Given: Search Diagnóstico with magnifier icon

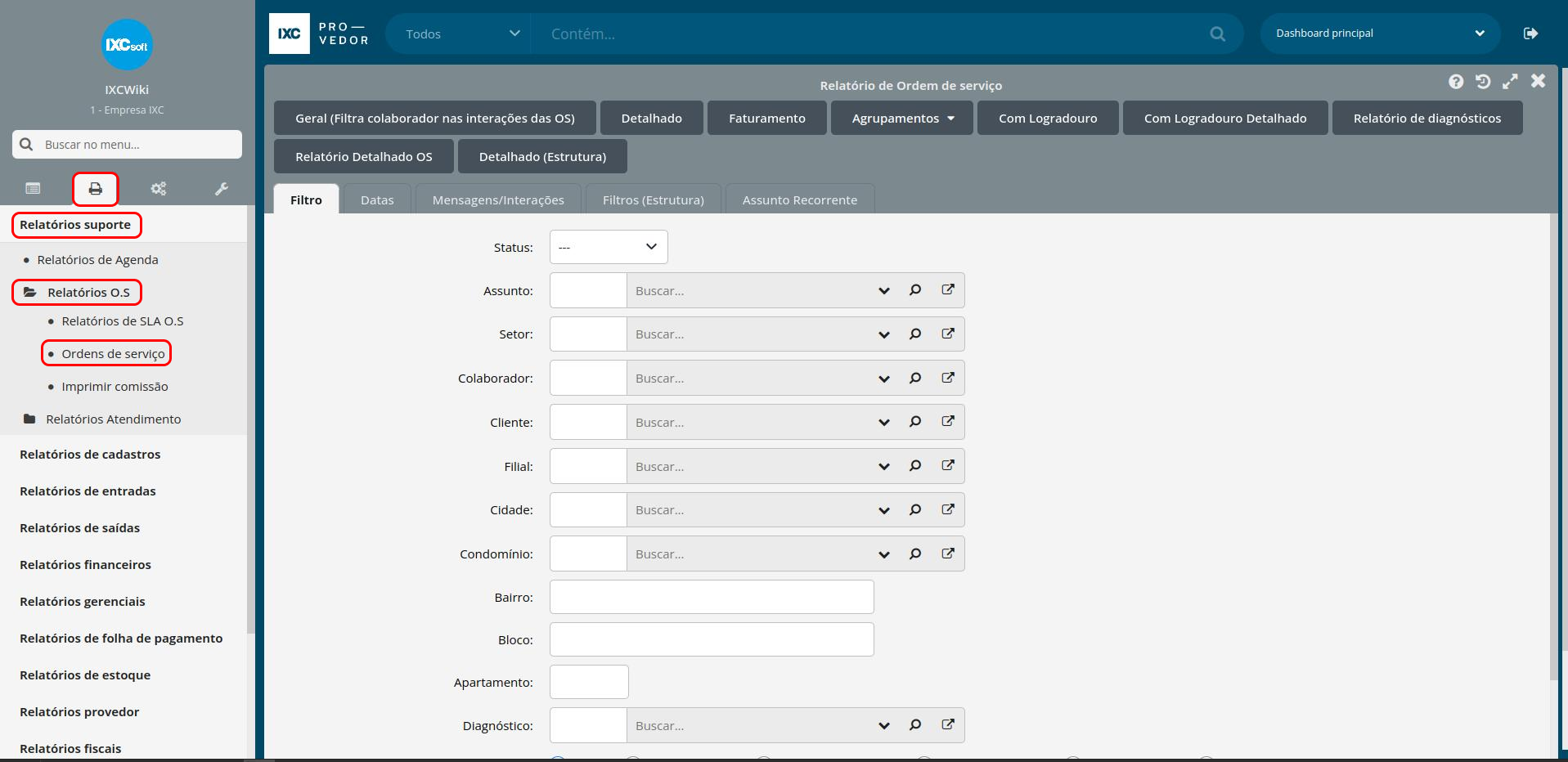Looking at the screenshot, I should [915, 725].
